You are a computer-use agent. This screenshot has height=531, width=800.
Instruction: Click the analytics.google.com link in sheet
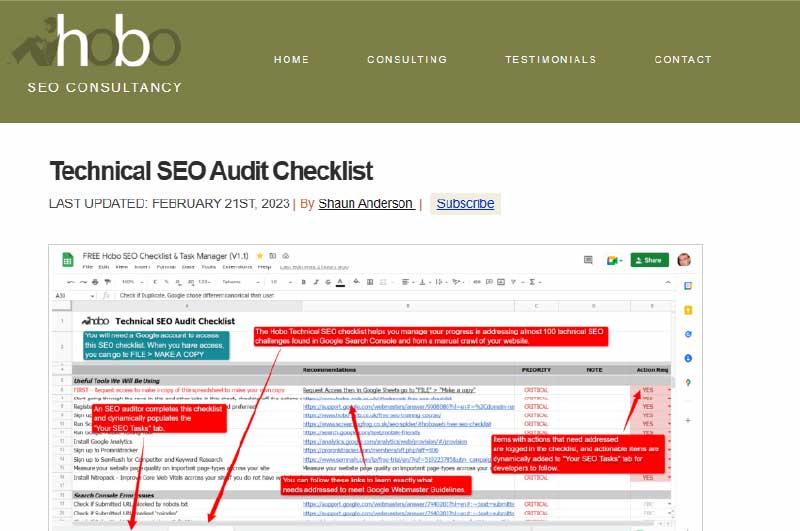385,442
